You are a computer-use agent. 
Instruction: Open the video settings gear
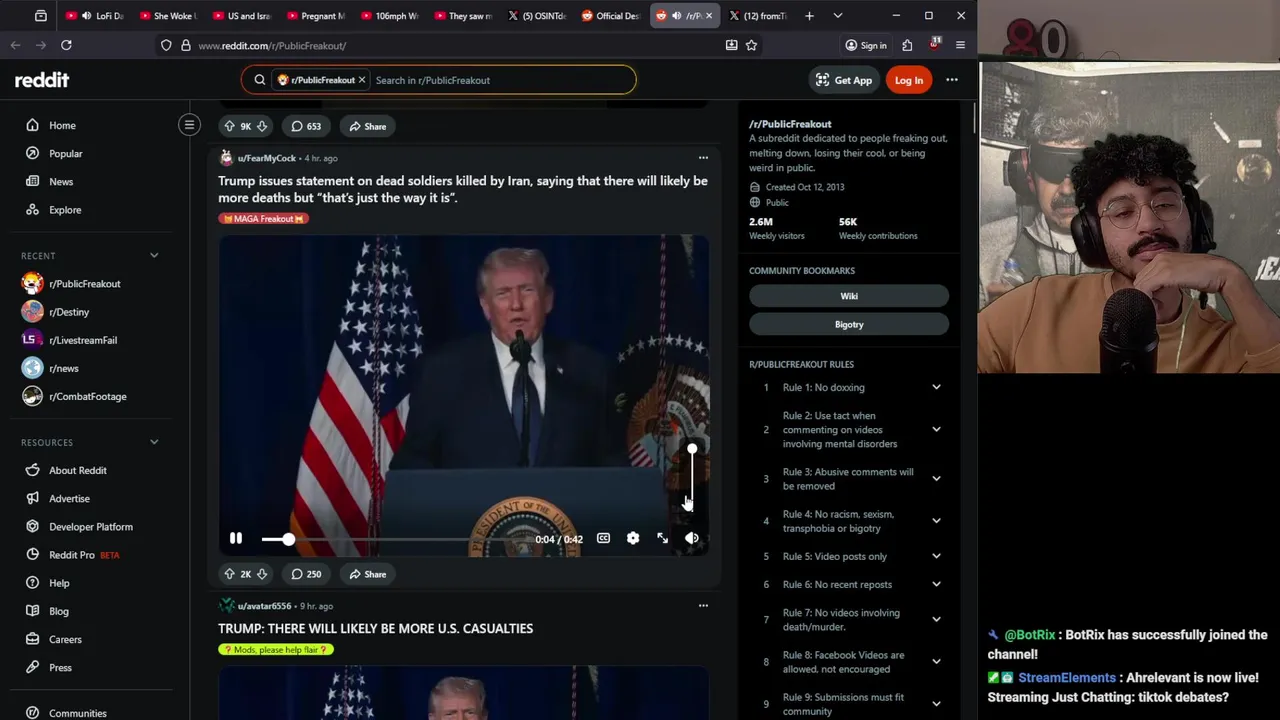point(633,538)
